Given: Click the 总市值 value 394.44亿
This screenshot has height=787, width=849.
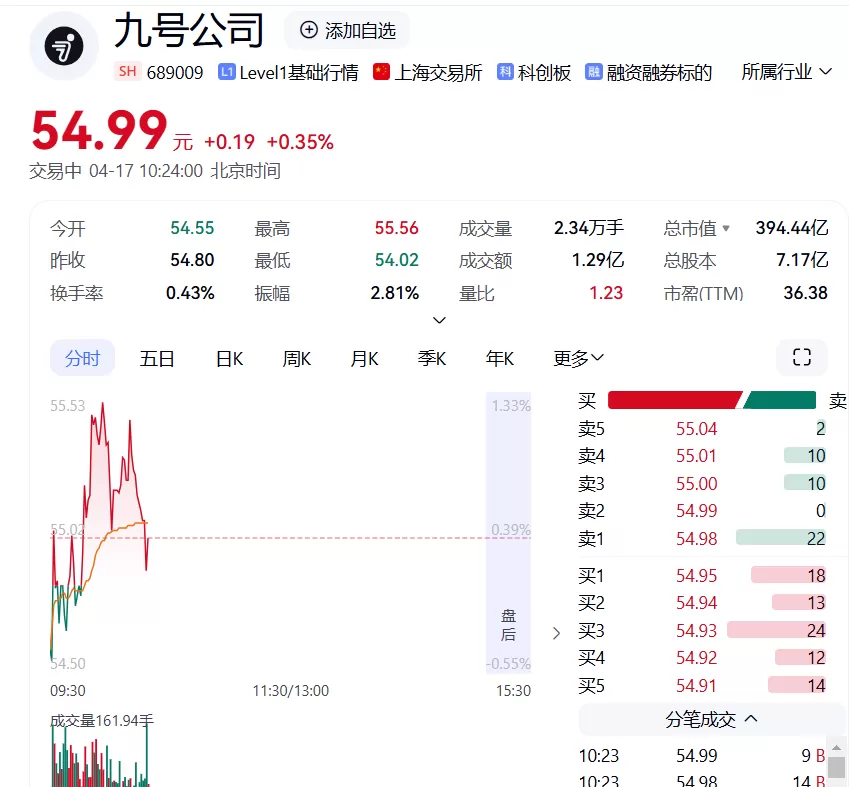Looking at the screenshot, I should click(x=792, y=228).
